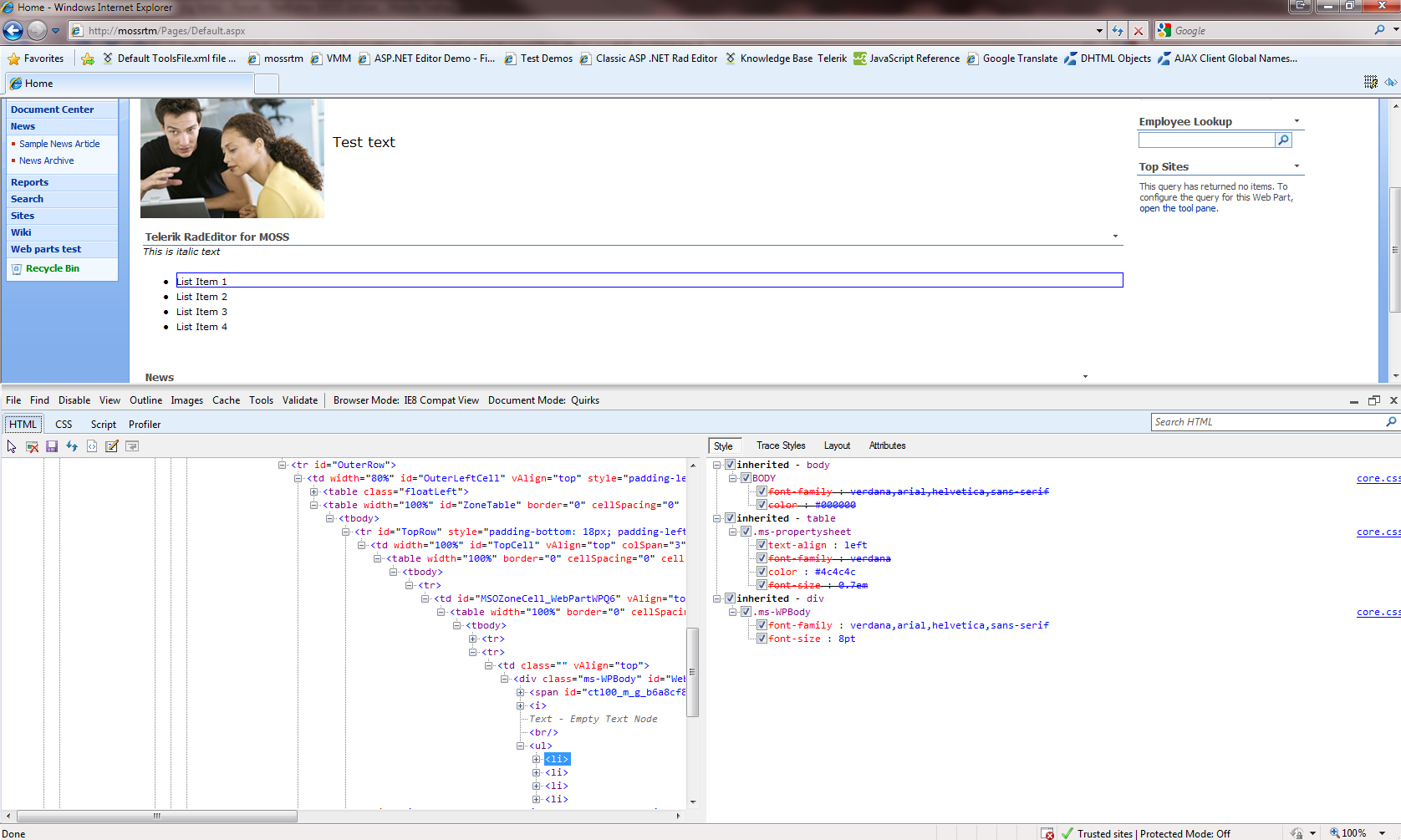
Task: Toggle the color #4c4c4c property checkbox
Action: click(x=762, y=572)
